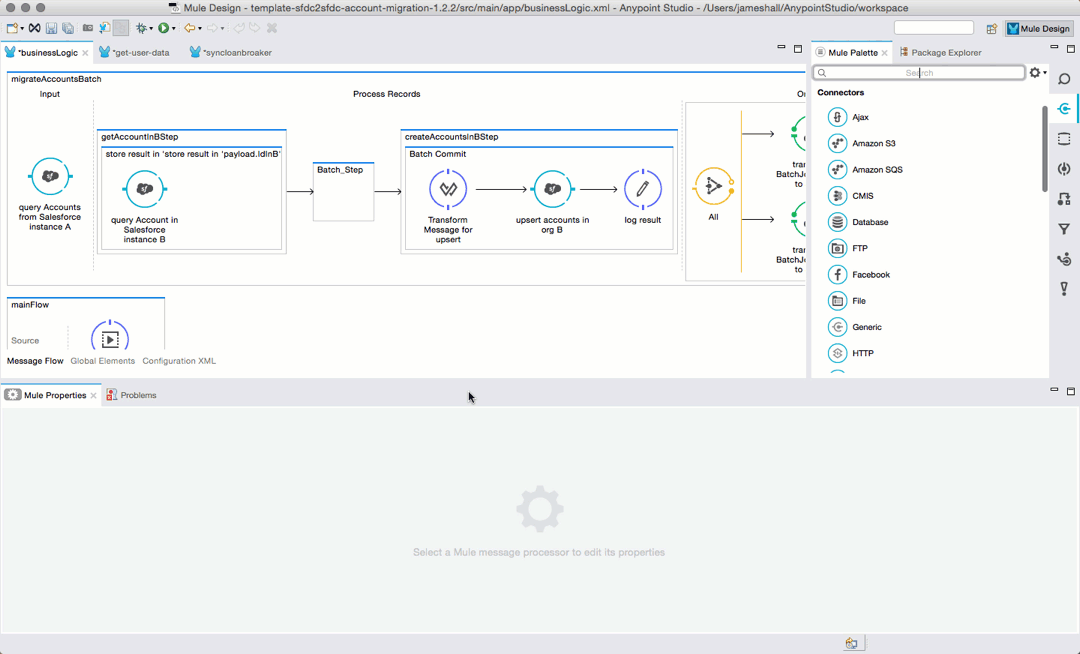Click the Quick Access input field
Screen dimensions: 1080x654
click(x=933, y=28)
